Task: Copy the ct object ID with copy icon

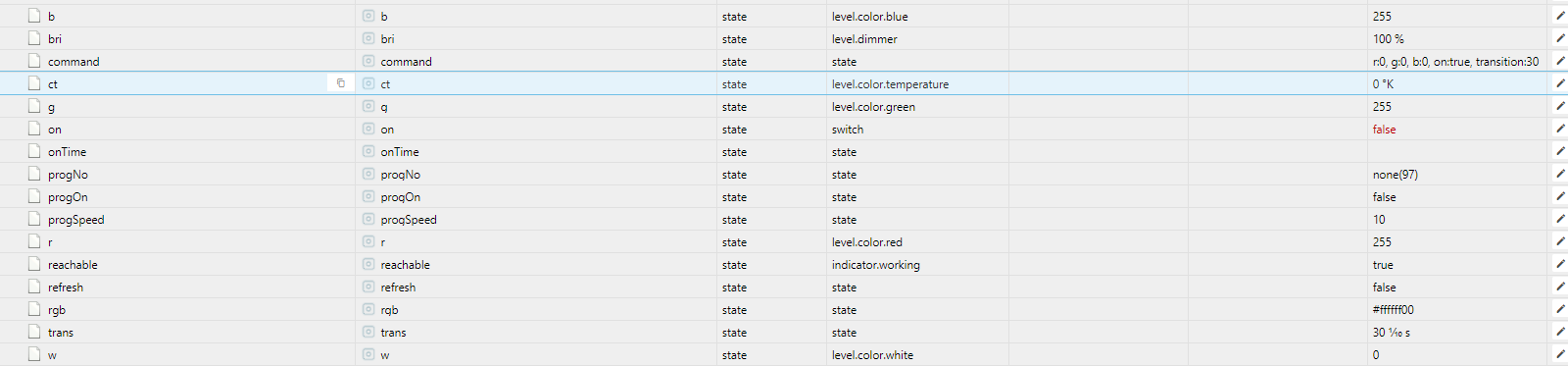Action: pyautogui.click(x=341, y=83)
